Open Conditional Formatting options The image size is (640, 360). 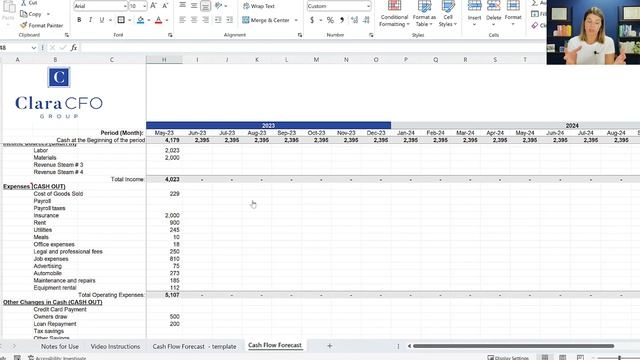point(394,14)
